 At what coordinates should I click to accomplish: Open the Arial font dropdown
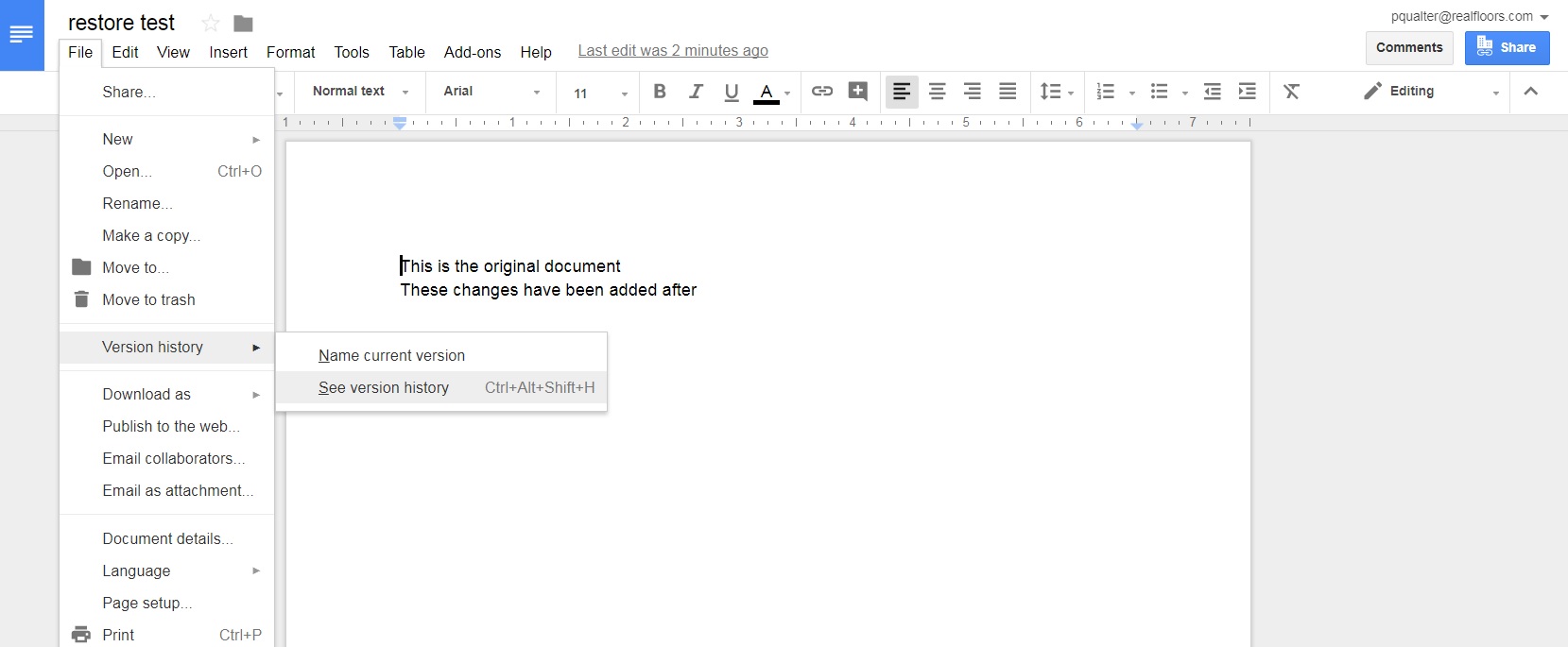pos(491,92)
